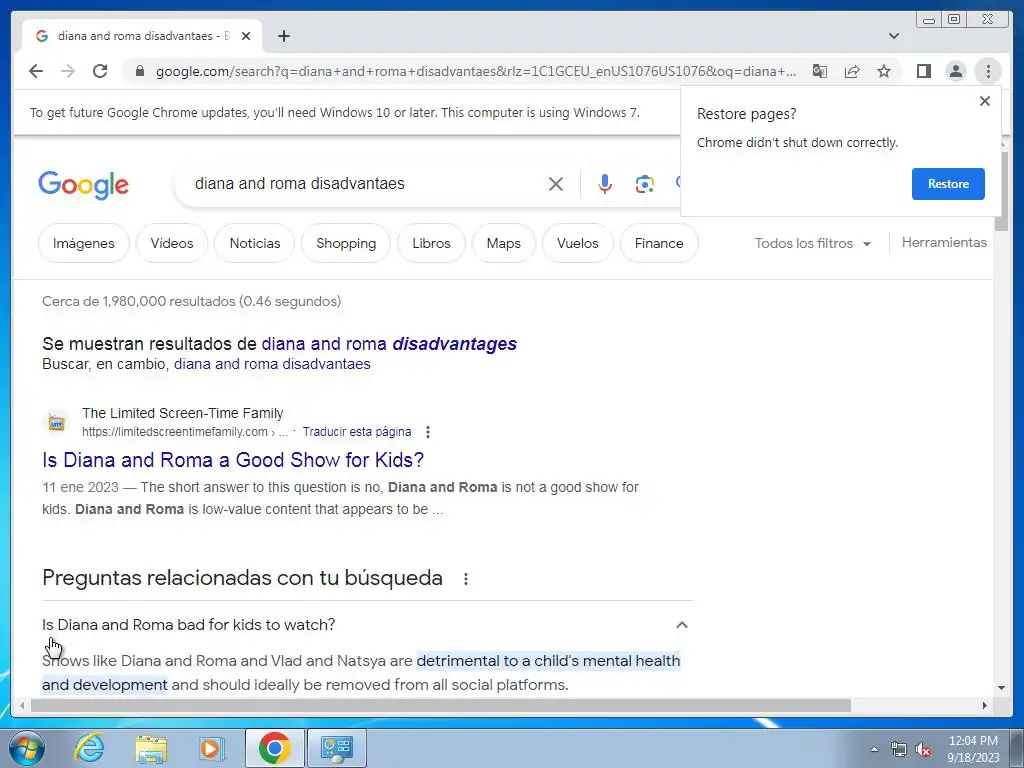1024x768 pixels.
Task: Click the network tray icon
Action: 899,750
